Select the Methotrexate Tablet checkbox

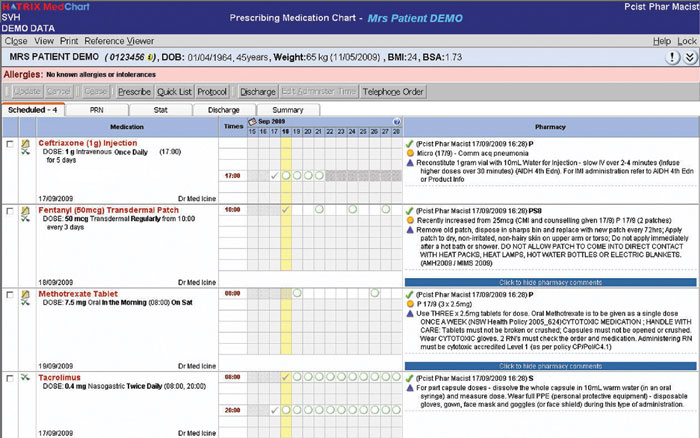coord(10,296)
